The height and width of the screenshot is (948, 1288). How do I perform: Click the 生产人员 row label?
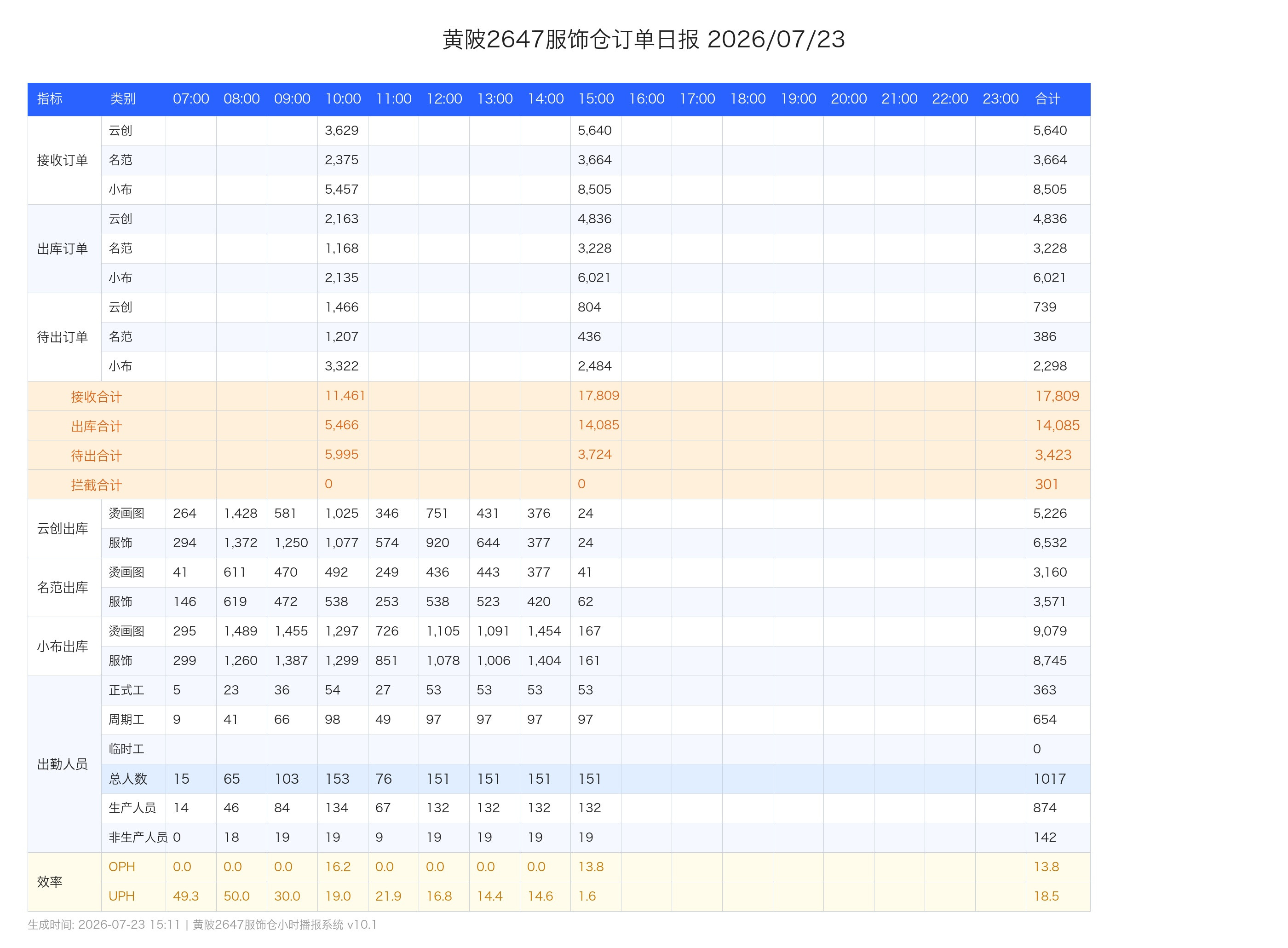pyautogui.click(x=132, y=808)
